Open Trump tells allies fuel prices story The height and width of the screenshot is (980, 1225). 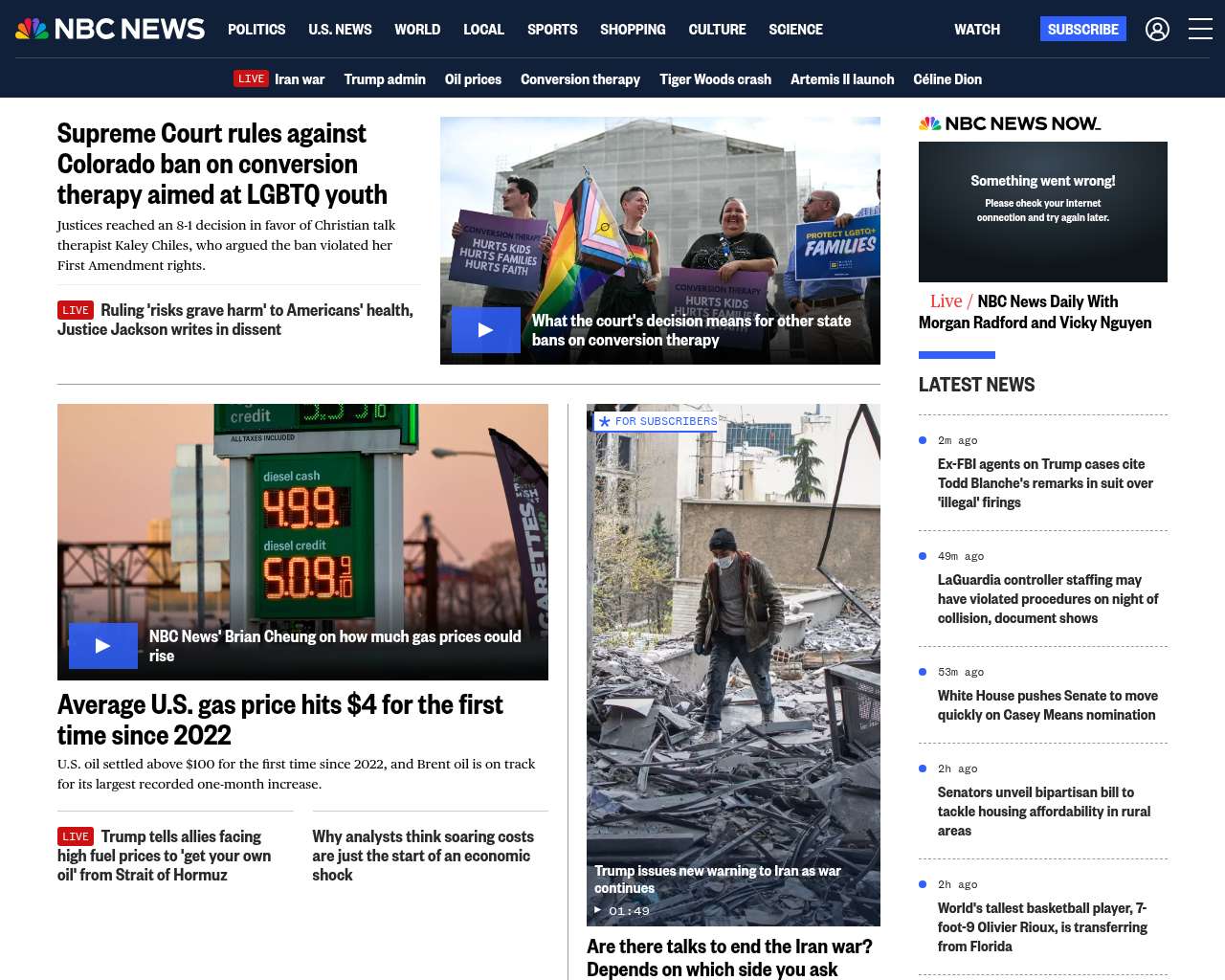tap(165, 856)
